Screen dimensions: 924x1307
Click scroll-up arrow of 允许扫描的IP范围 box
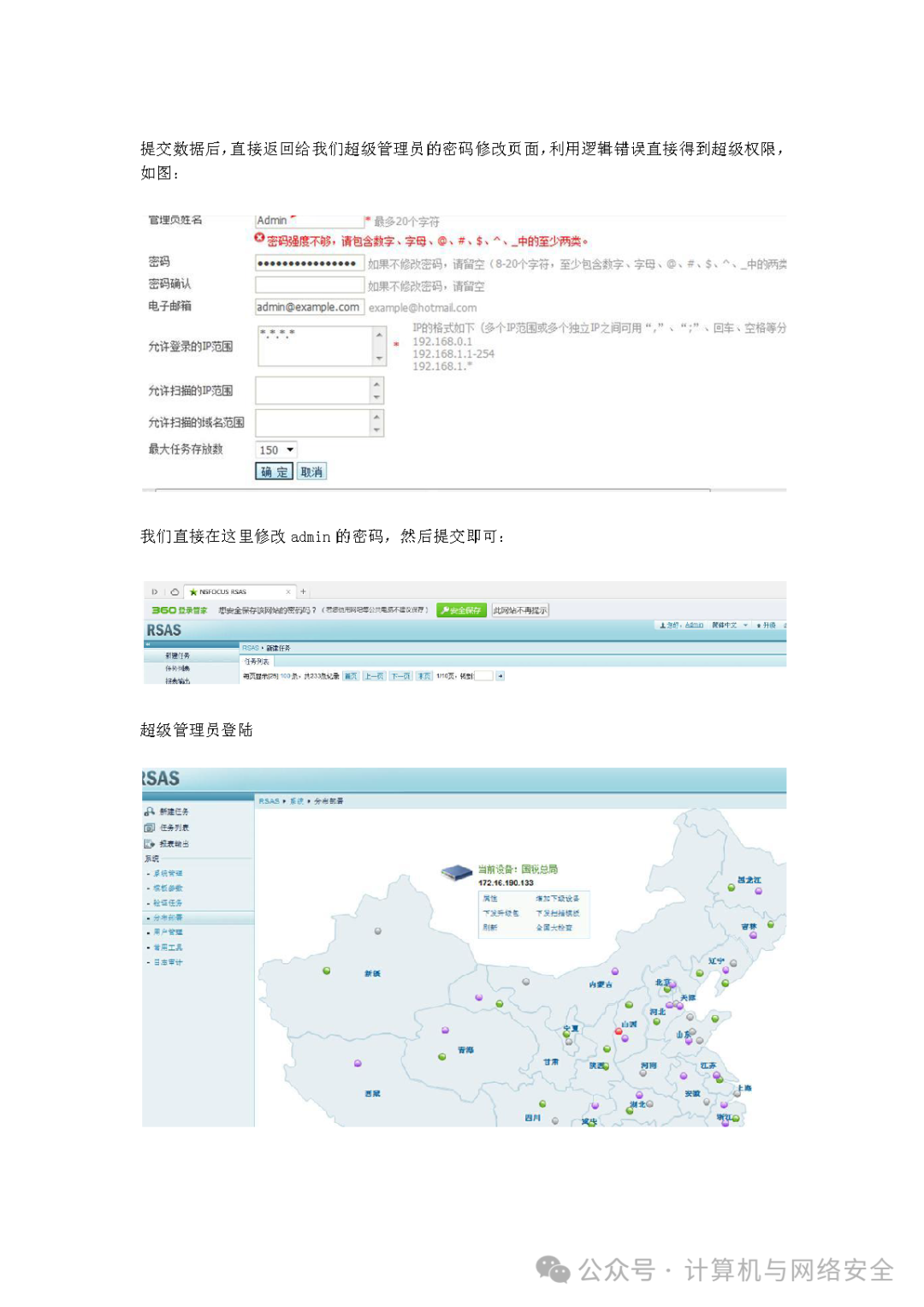click(376, 383)
